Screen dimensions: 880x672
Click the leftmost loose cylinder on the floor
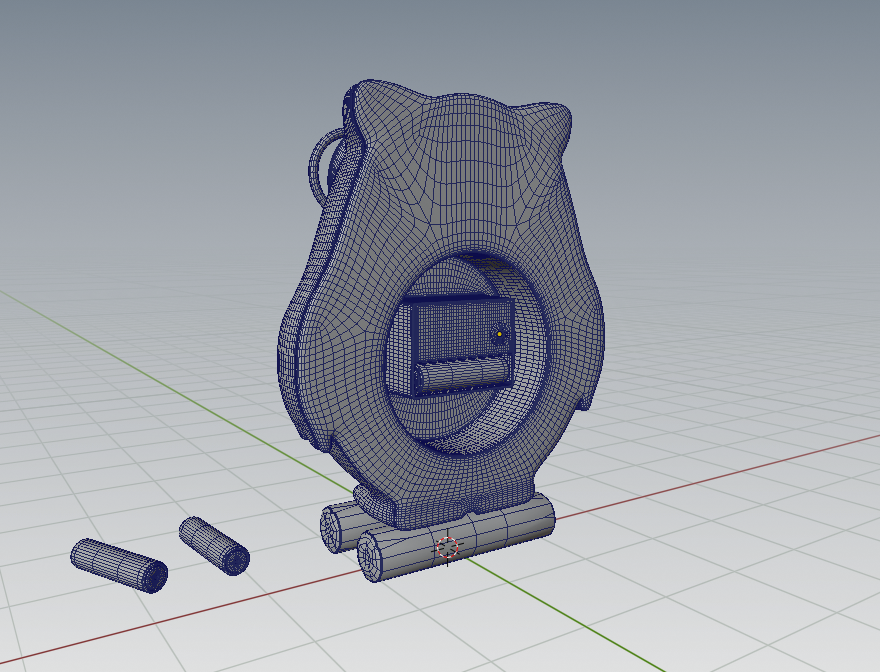tap(118, 566)
